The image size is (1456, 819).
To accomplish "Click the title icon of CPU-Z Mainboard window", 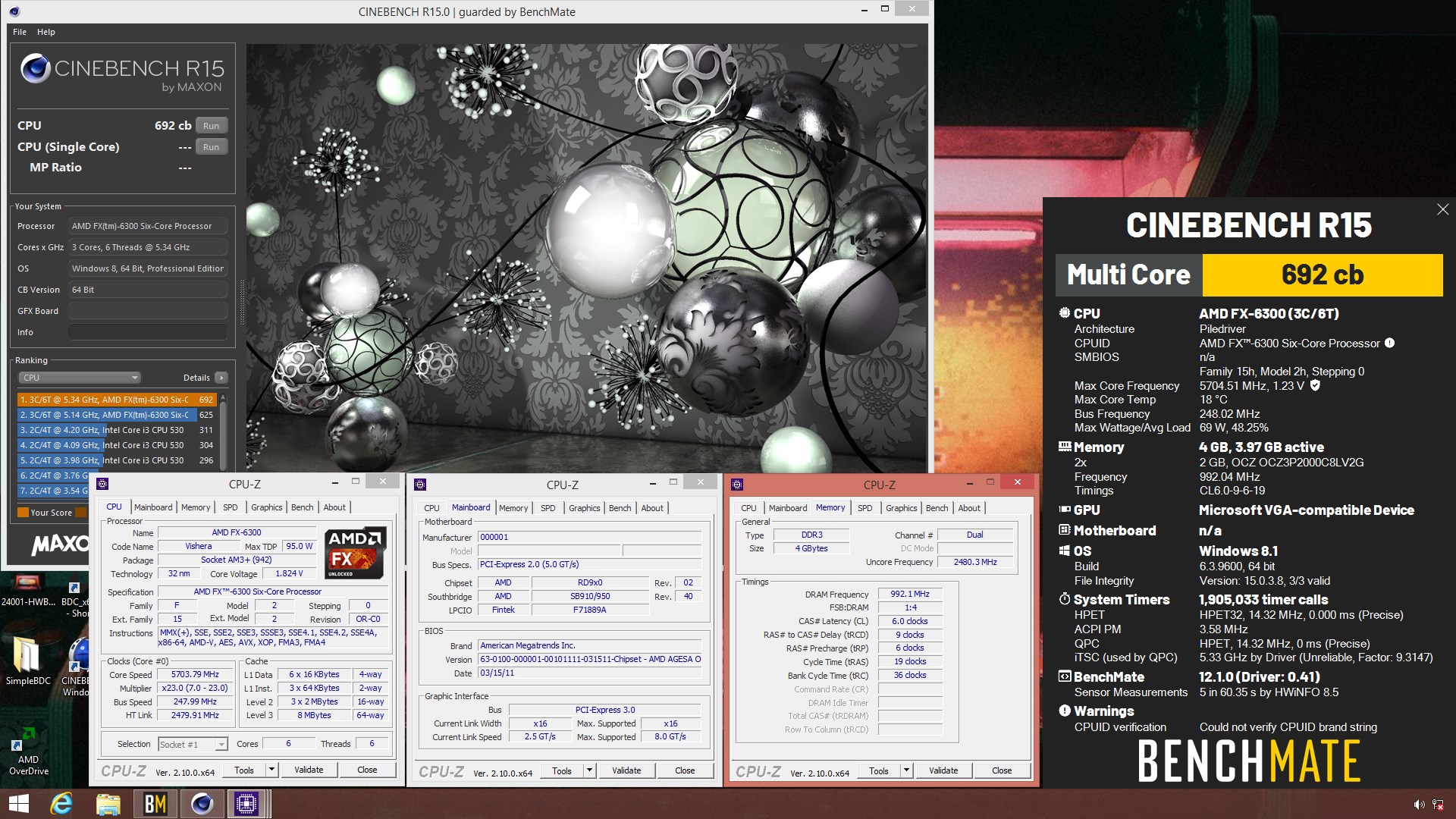I will click(x=420, y=484).
